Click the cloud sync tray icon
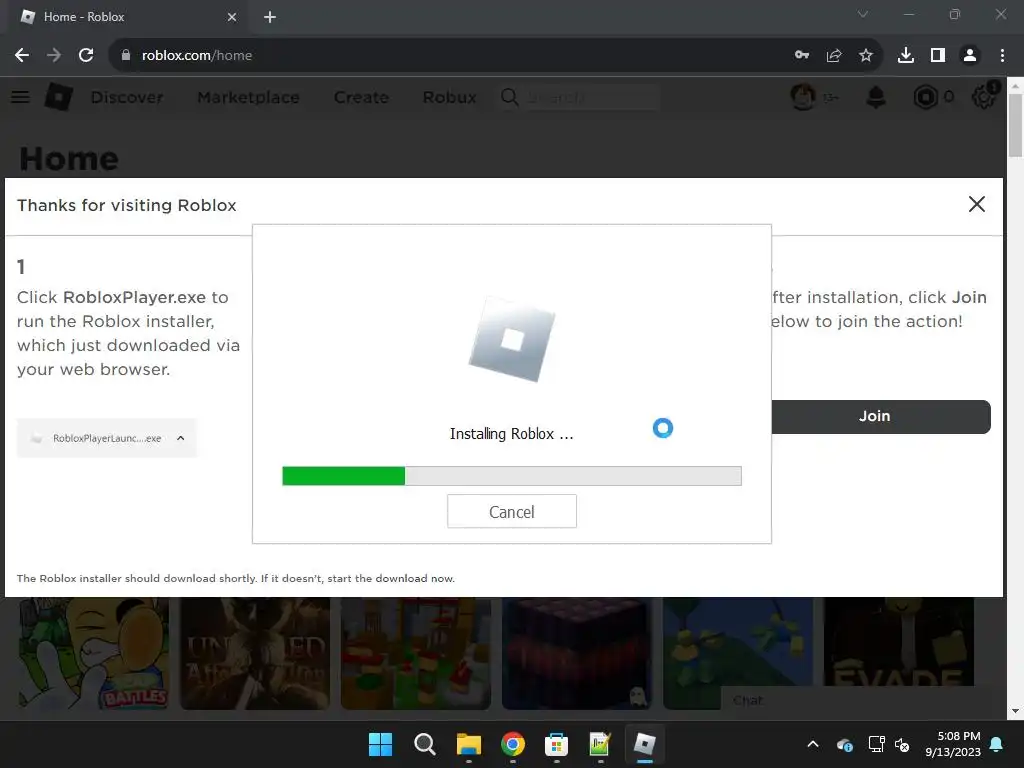 pos(844,744)
